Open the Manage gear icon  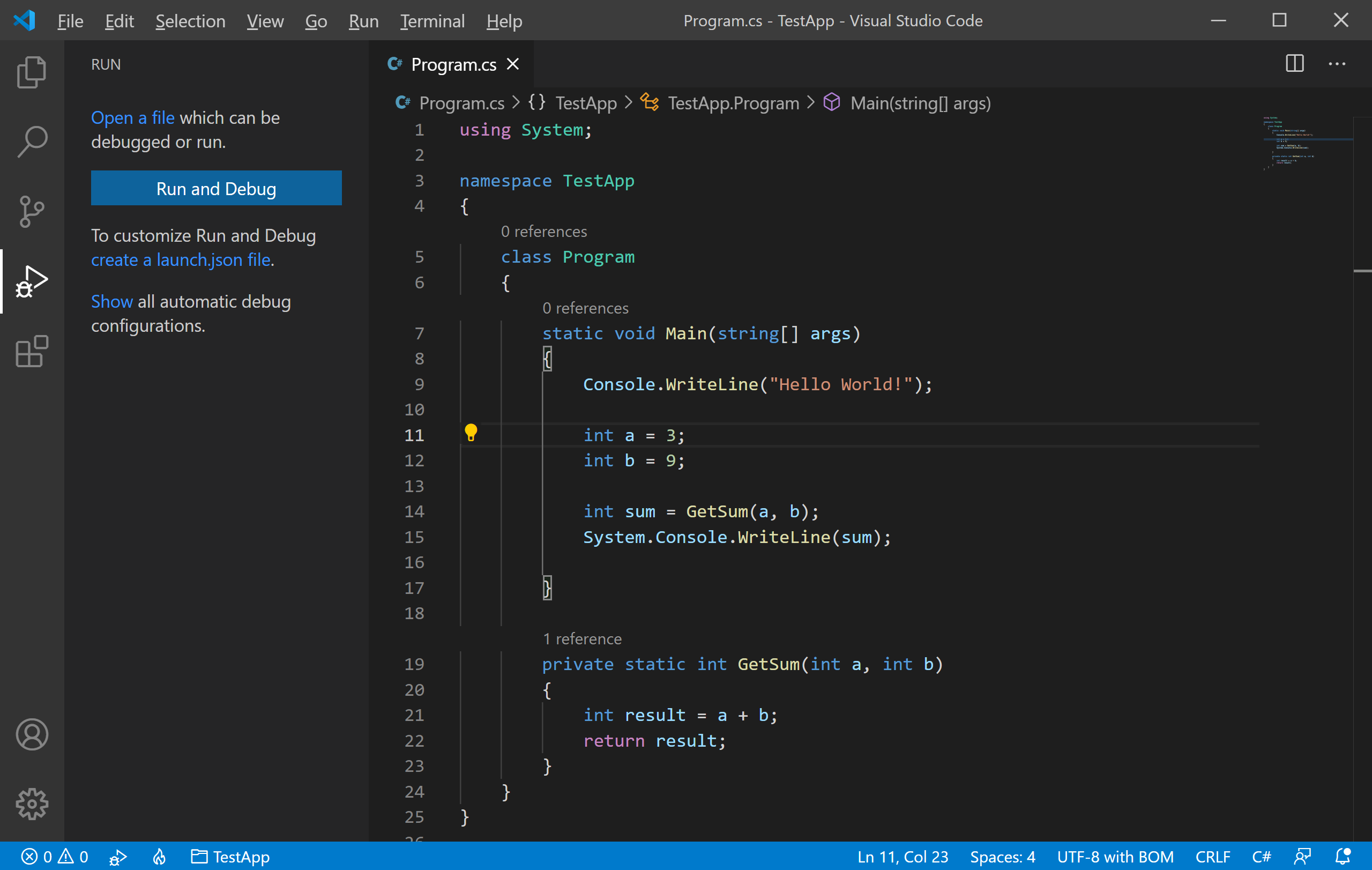tap(31, 804)
